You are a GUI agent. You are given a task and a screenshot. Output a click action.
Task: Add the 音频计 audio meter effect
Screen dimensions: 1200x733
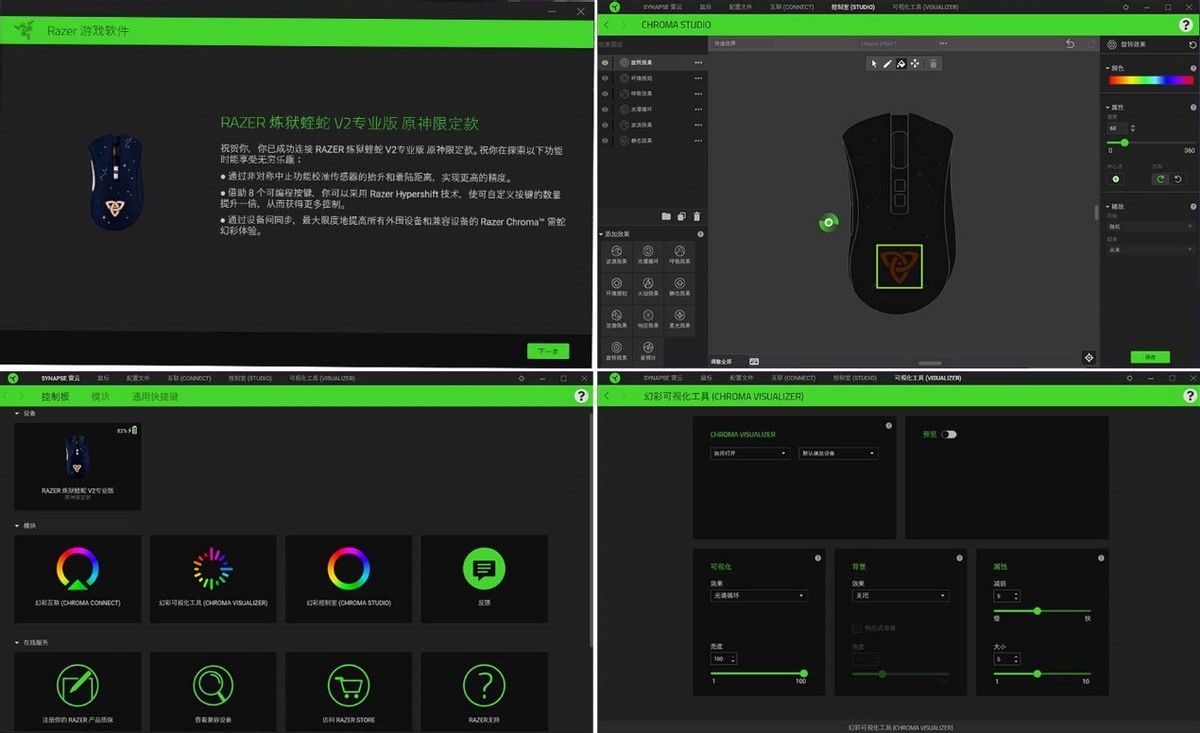pyautogui.click(x=648, y=351)
